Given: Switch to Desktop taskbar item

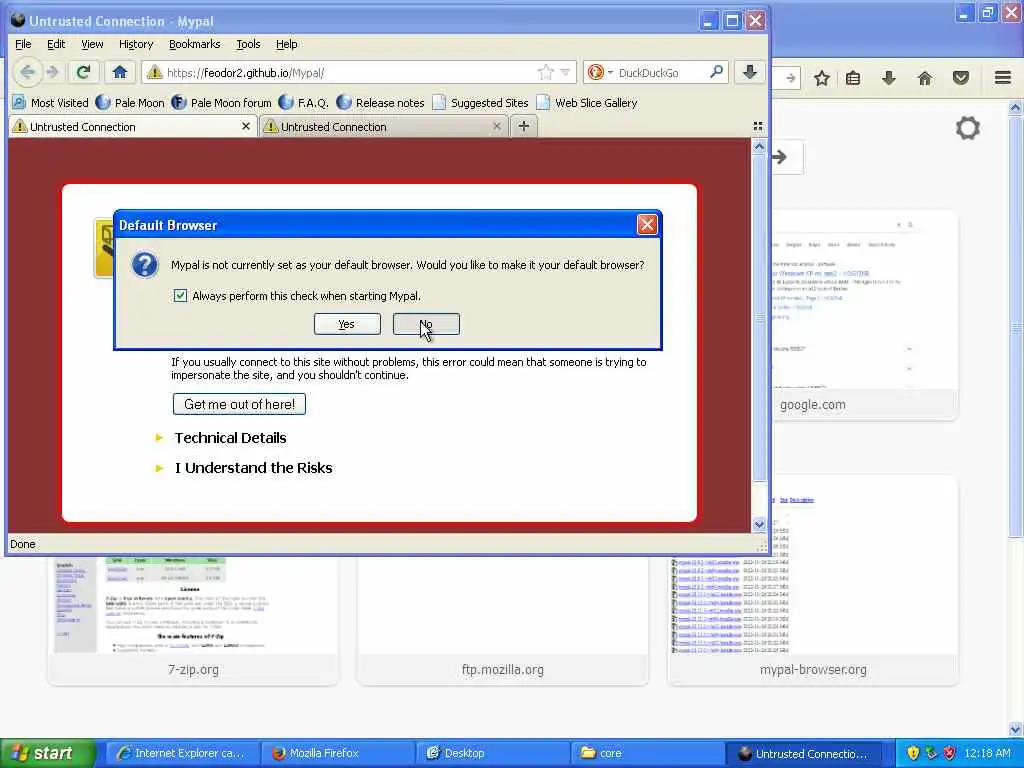Looking at the screenshot, I should [492, 753].
